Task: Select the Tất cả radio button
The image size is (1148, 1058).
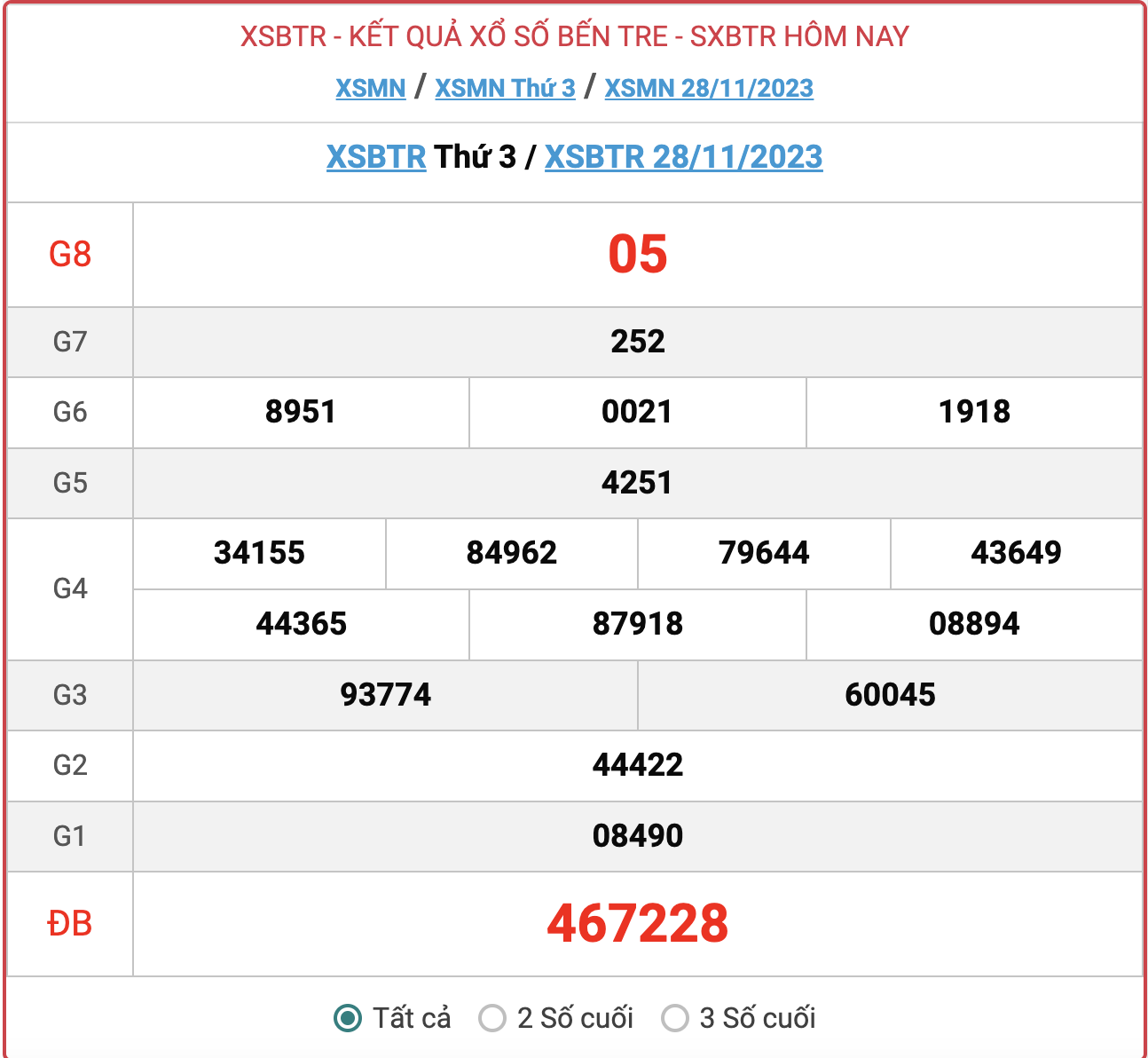Action: [348, 1018]
